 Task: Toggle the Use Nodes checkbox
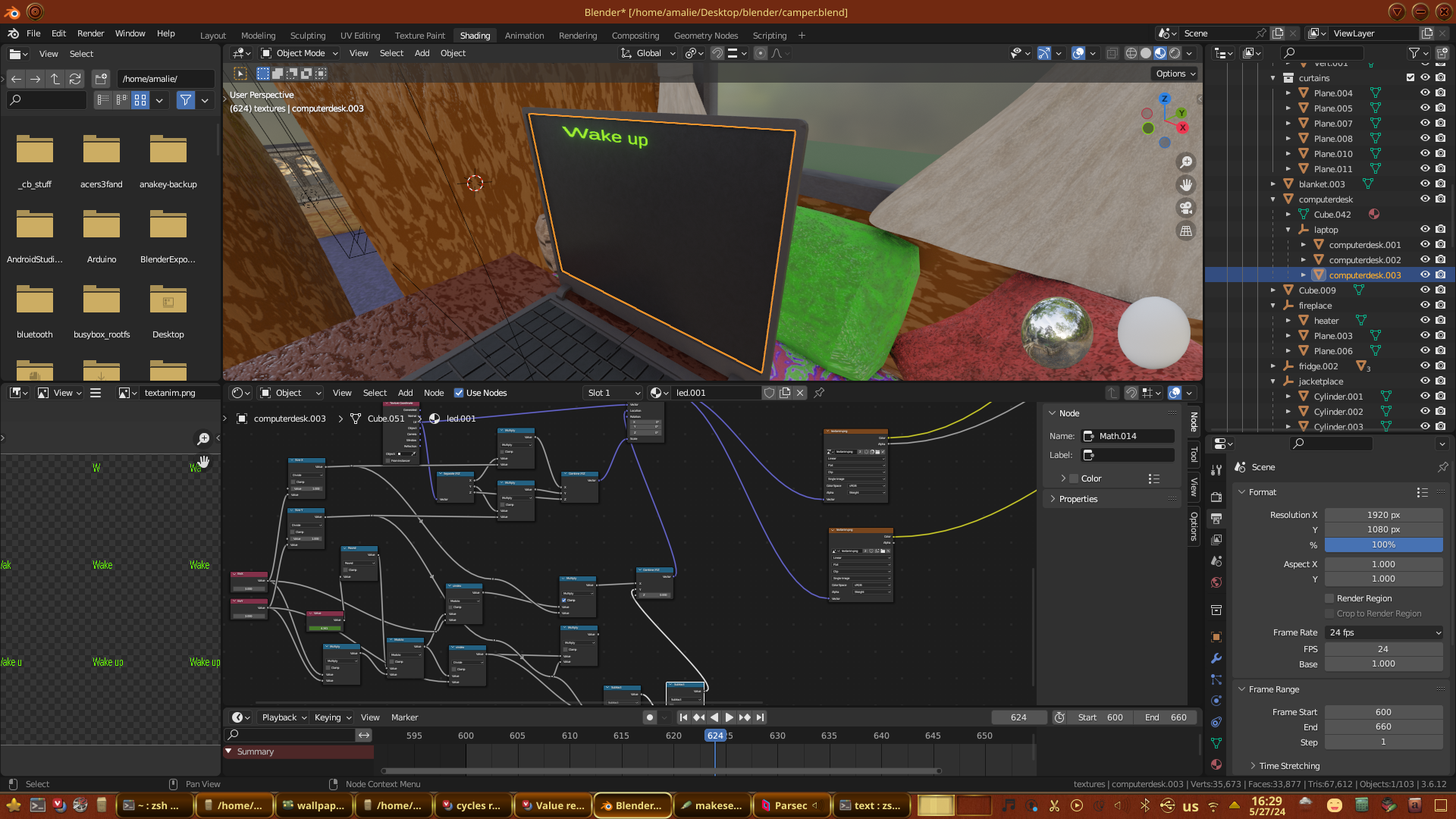459,393
